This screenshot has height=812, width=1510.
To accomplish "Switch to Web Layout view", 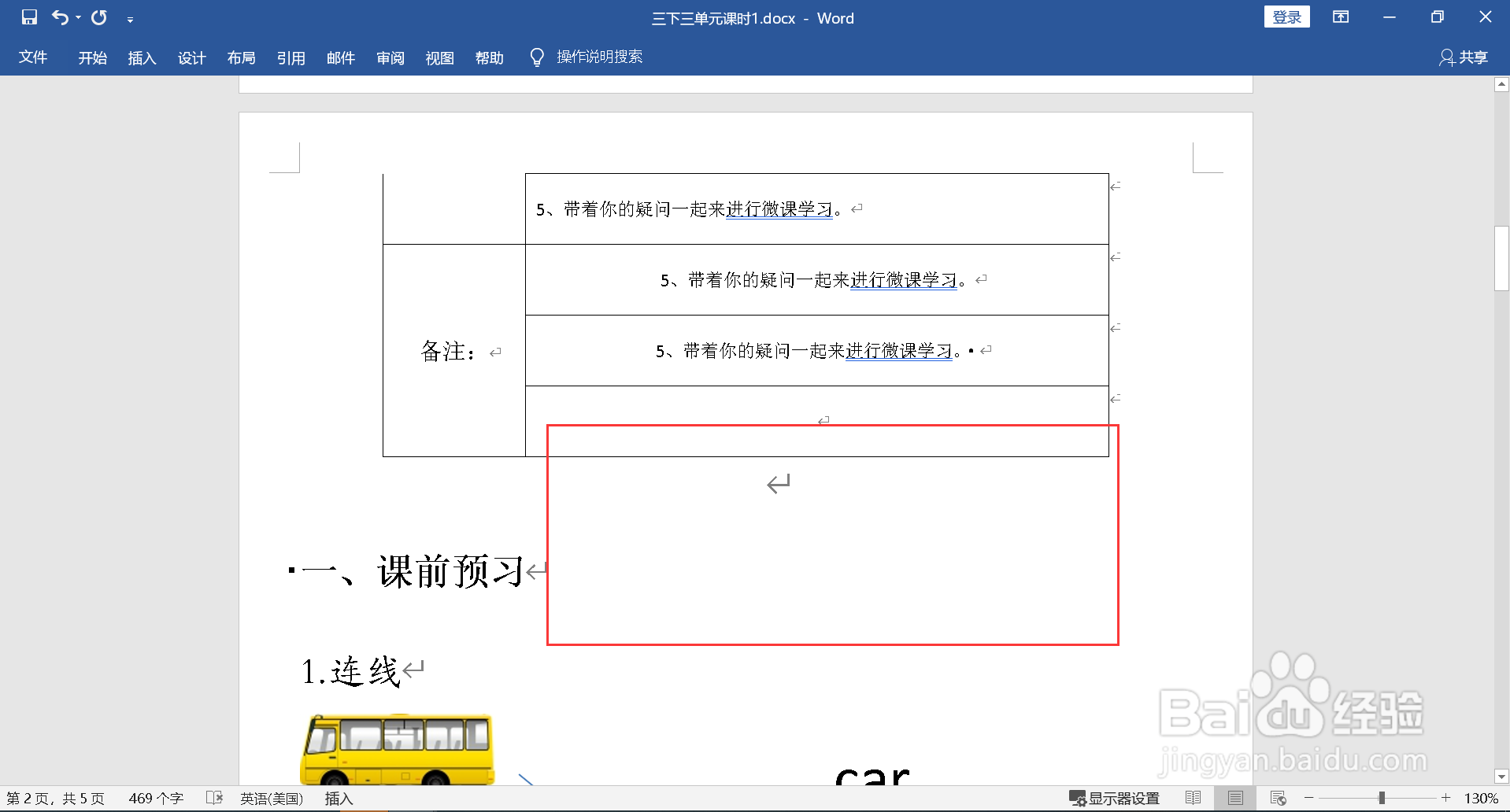I will pyautogui.click(x=1278, y=799).
